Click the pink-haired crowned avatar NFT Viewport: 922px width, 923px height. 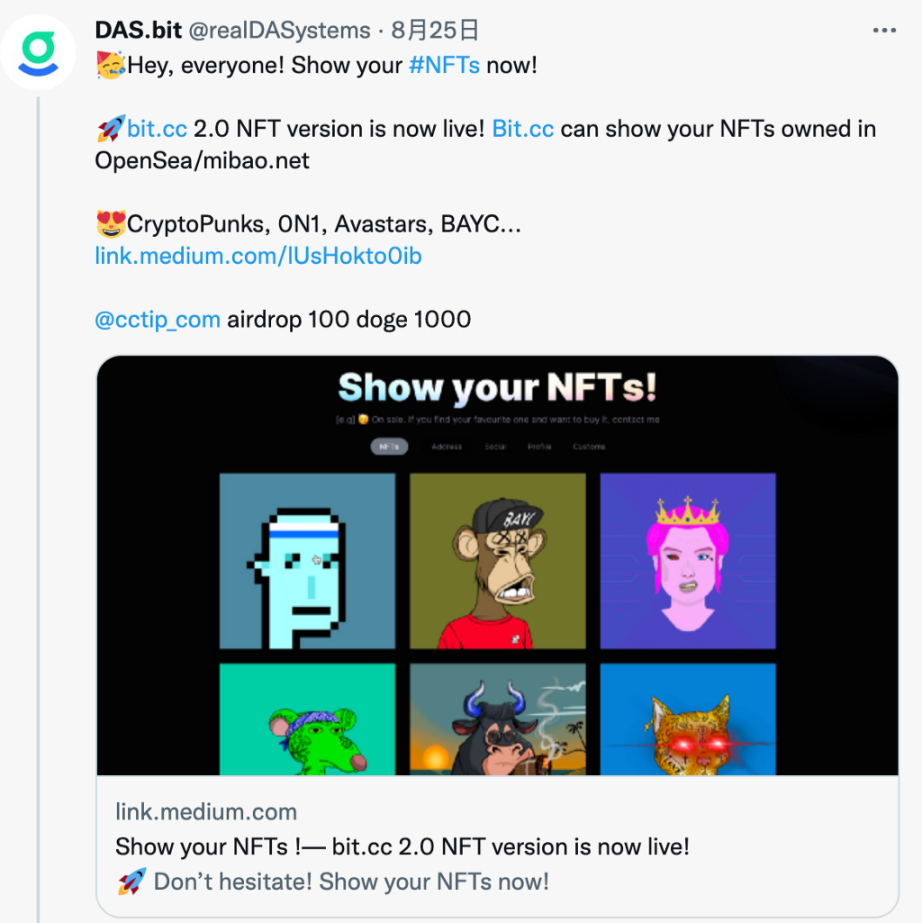[x=688, y=561]
